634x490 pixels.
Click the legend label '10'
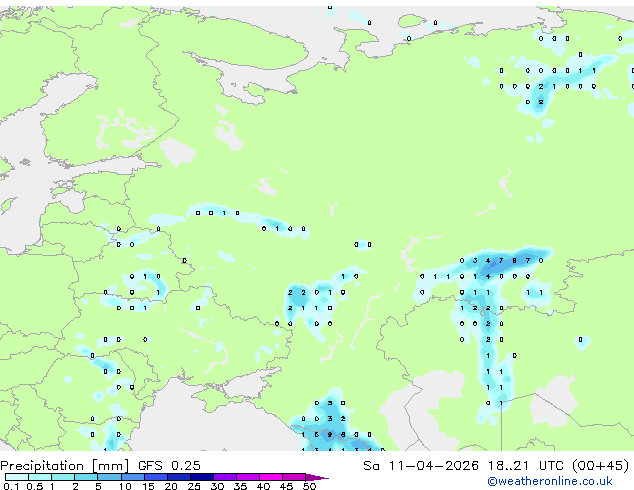(x=125, y=486)
